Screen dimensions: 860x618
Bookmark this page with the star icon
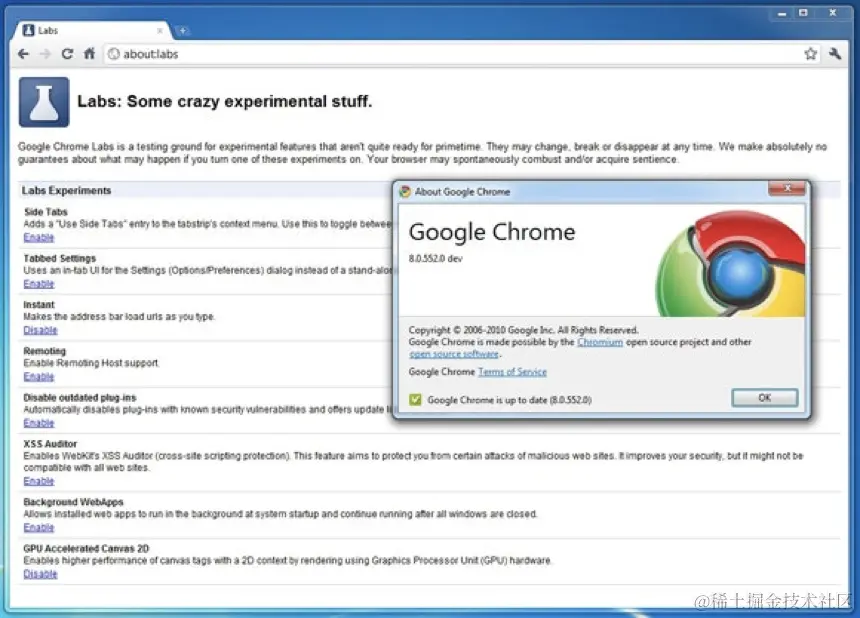(x=810, y=54)
